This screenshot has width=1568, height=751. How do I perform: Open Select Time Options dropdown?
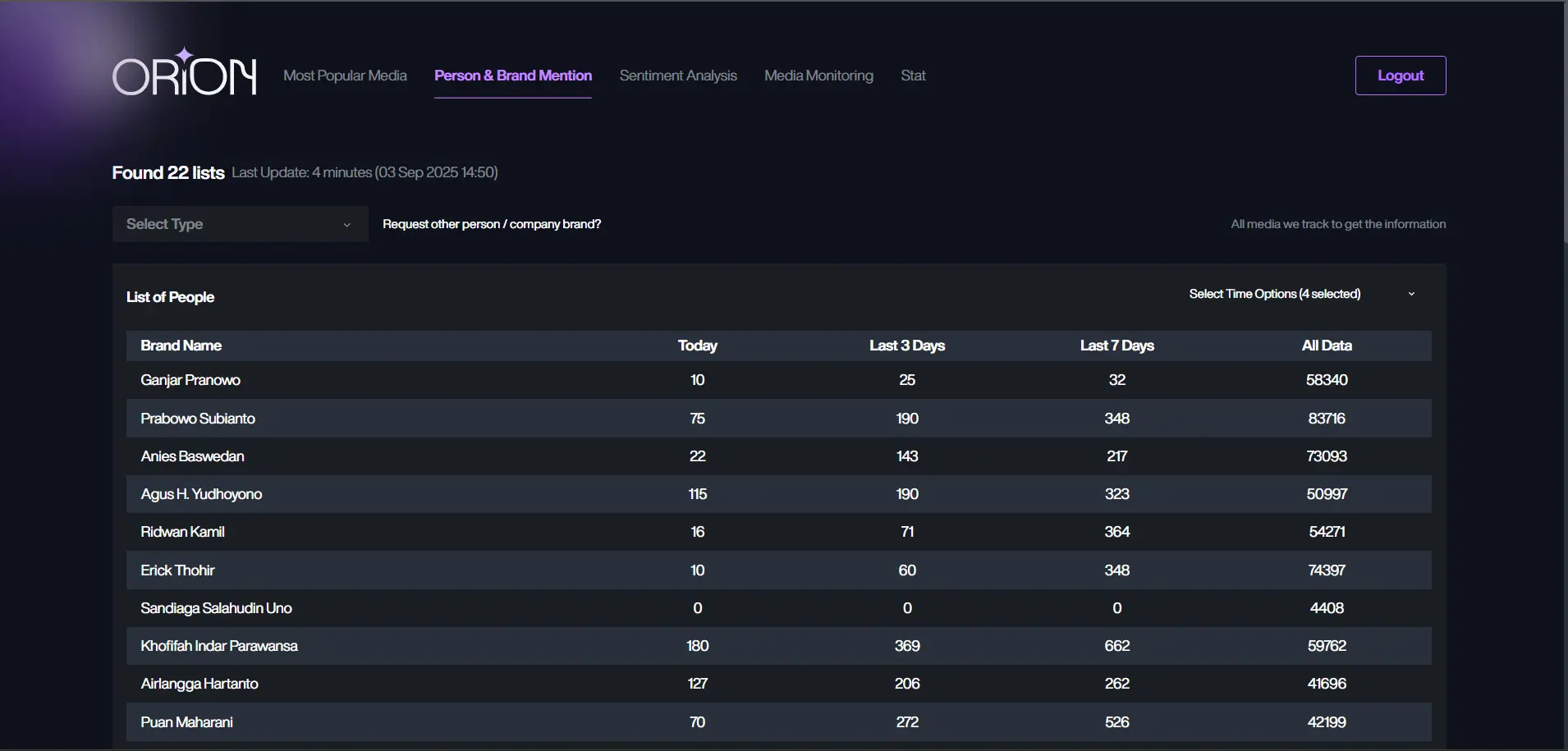pos(1274,294)
